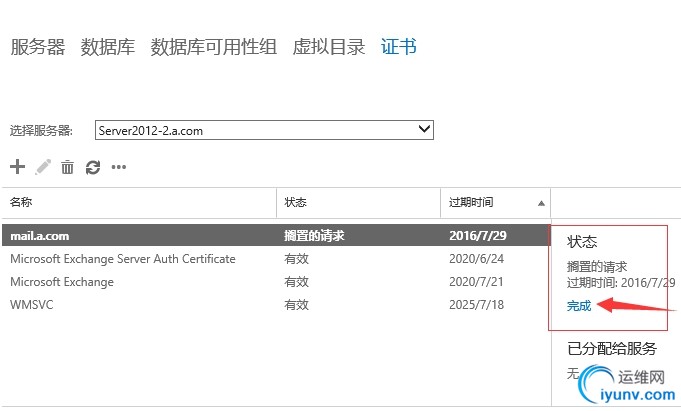
Task: Click expiry date 2020/7/21 cell
Action: point(476,282)
